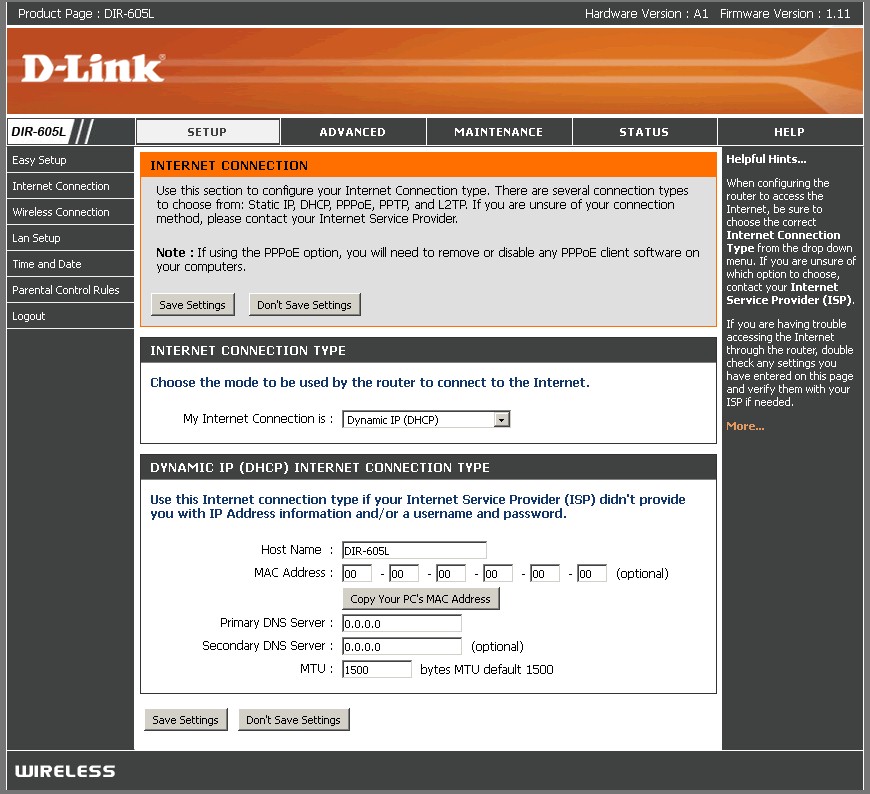Open the SETUP tab
Screen dimensions: 870x794
208,132
